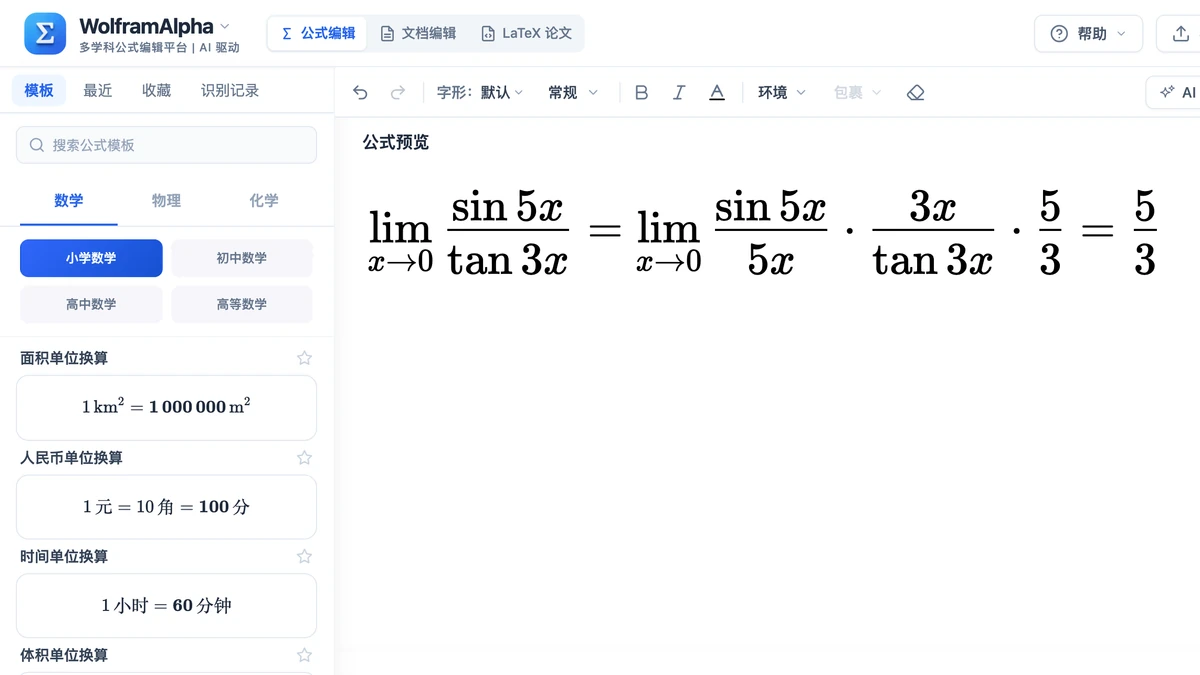Click the rendered limit formula
1200x675 pixels.
click(x=763, y=234)
